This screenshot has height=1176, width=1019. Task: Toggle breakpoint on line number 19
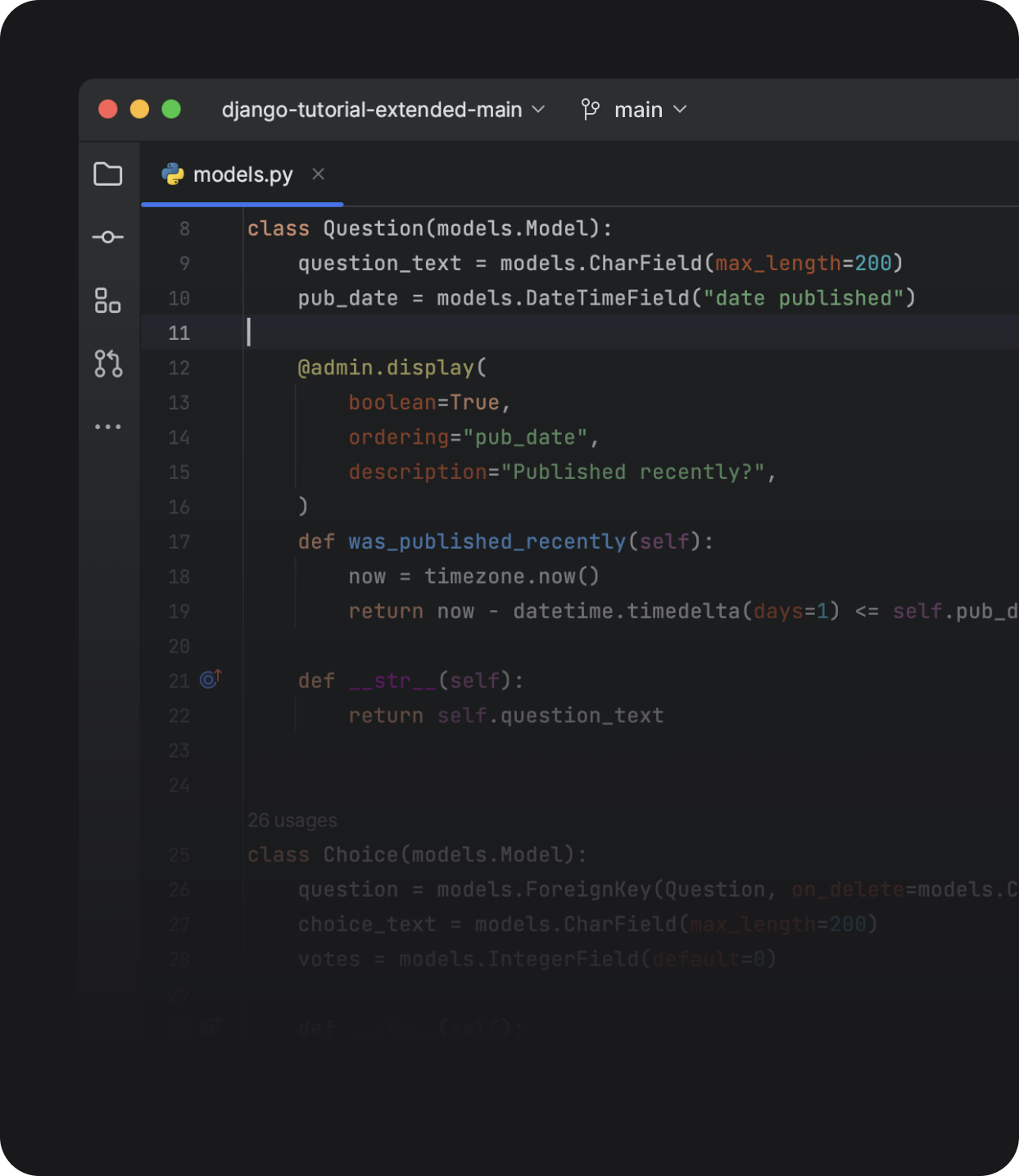click(x=179, y=612)
